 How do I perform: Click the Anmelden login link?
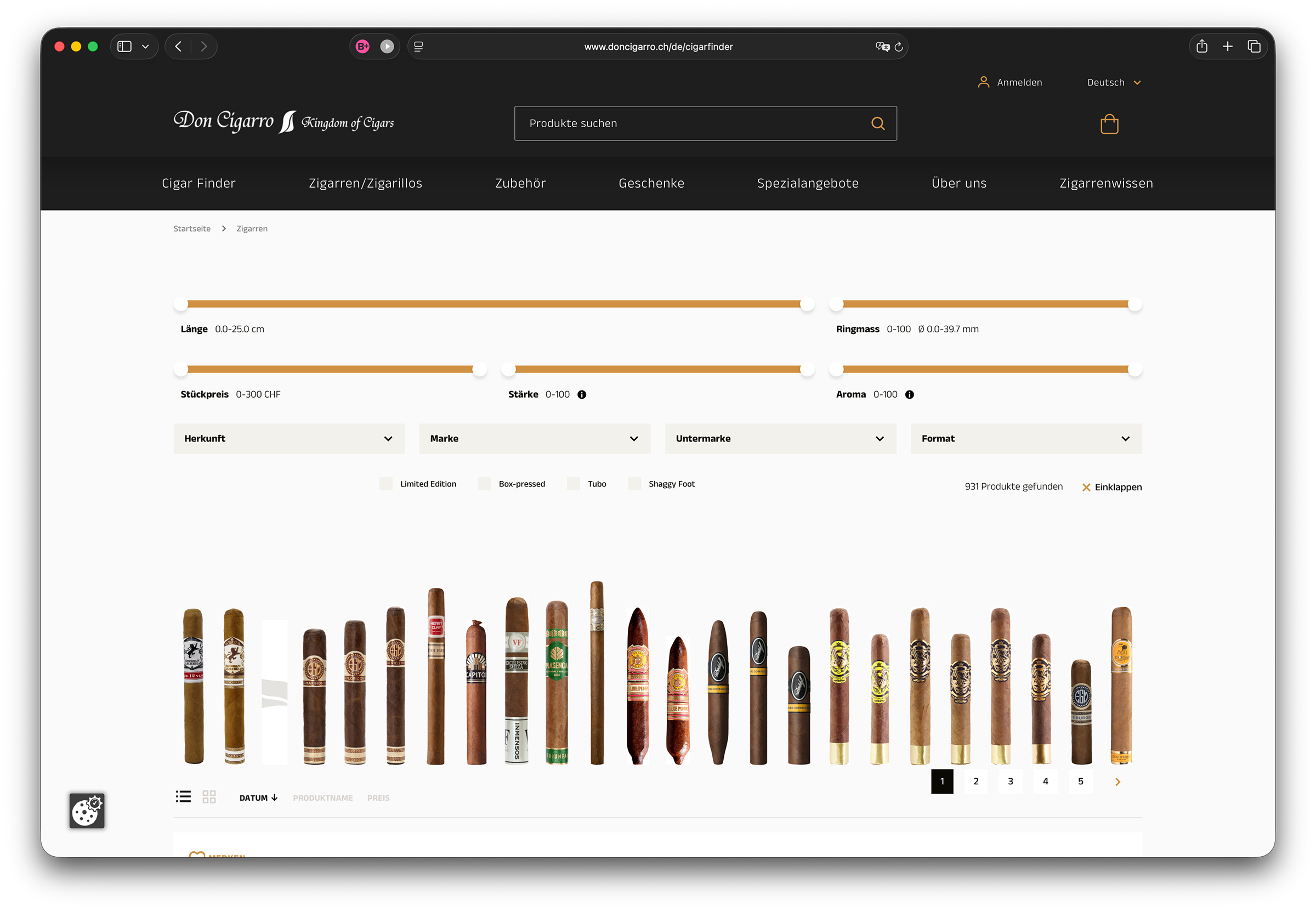point(1019,82)
